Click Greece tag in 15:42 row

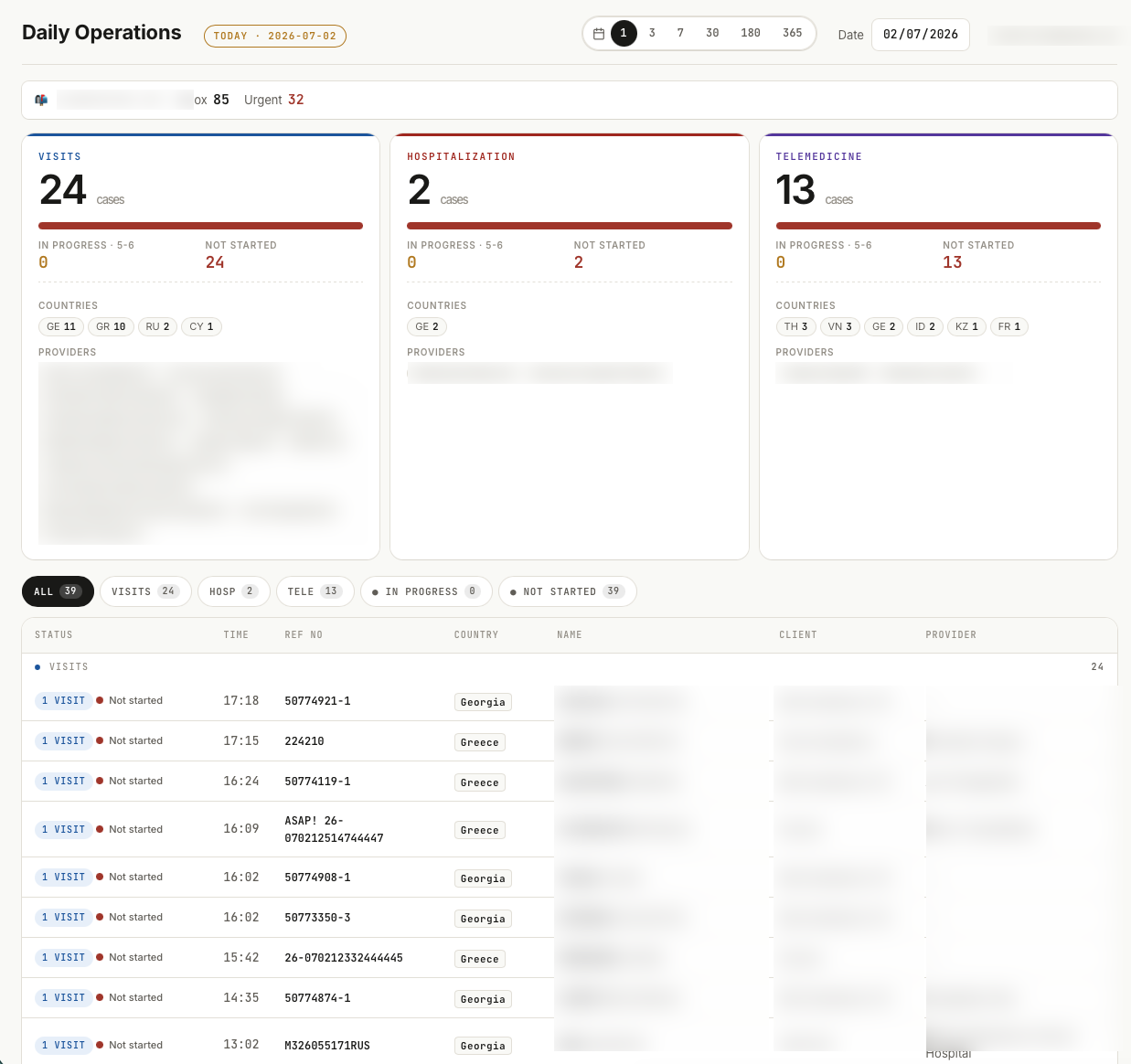480,959
